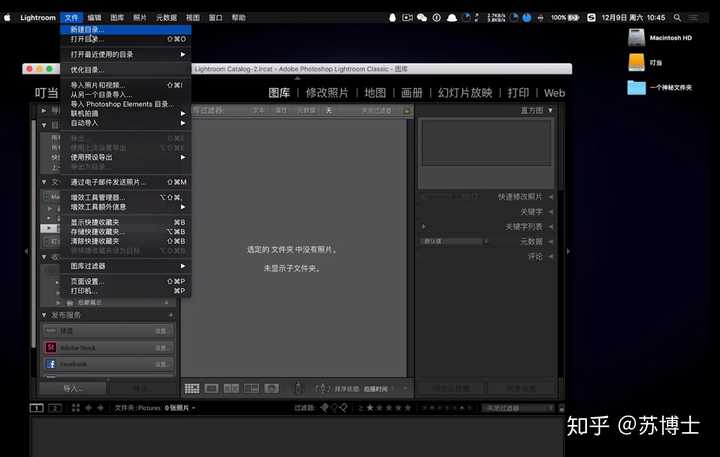Expand 图库过滤器 submenu

183,266
